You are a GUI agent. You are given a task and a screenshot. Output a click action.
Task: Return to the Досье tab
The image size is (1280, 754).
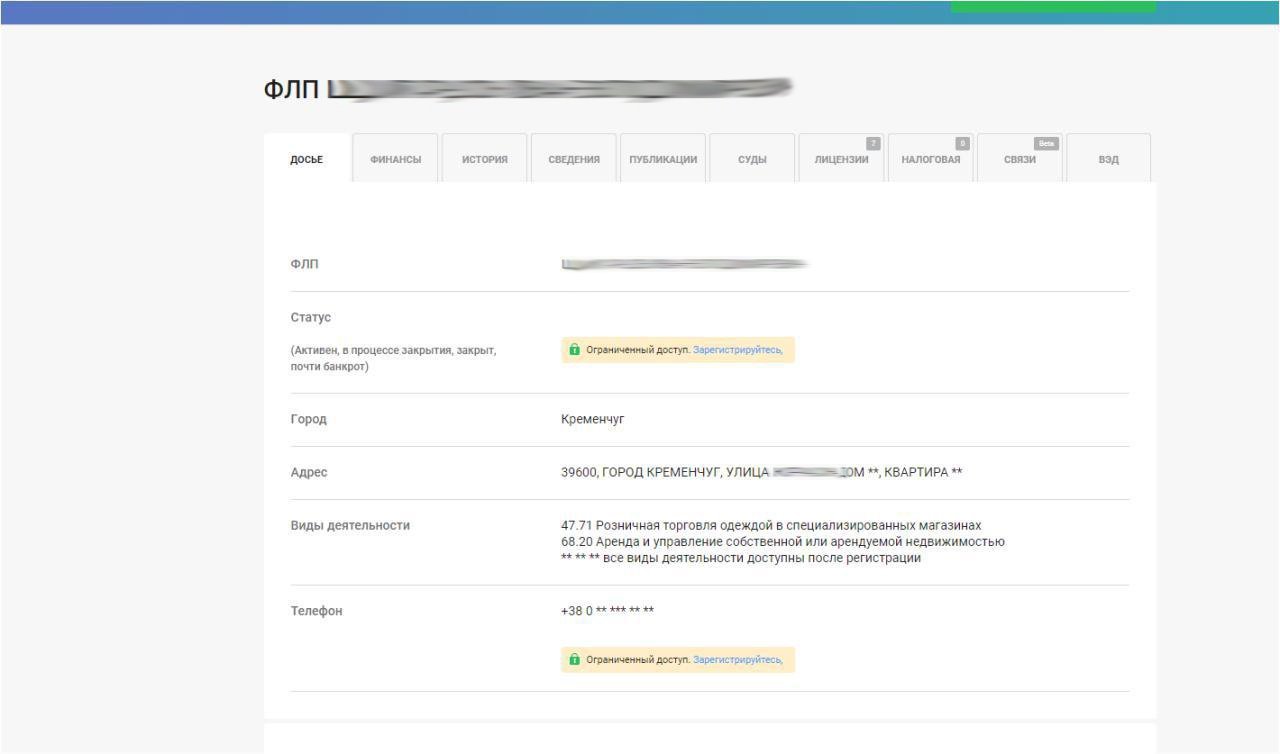pyautogui.click(x=307, y=160)
